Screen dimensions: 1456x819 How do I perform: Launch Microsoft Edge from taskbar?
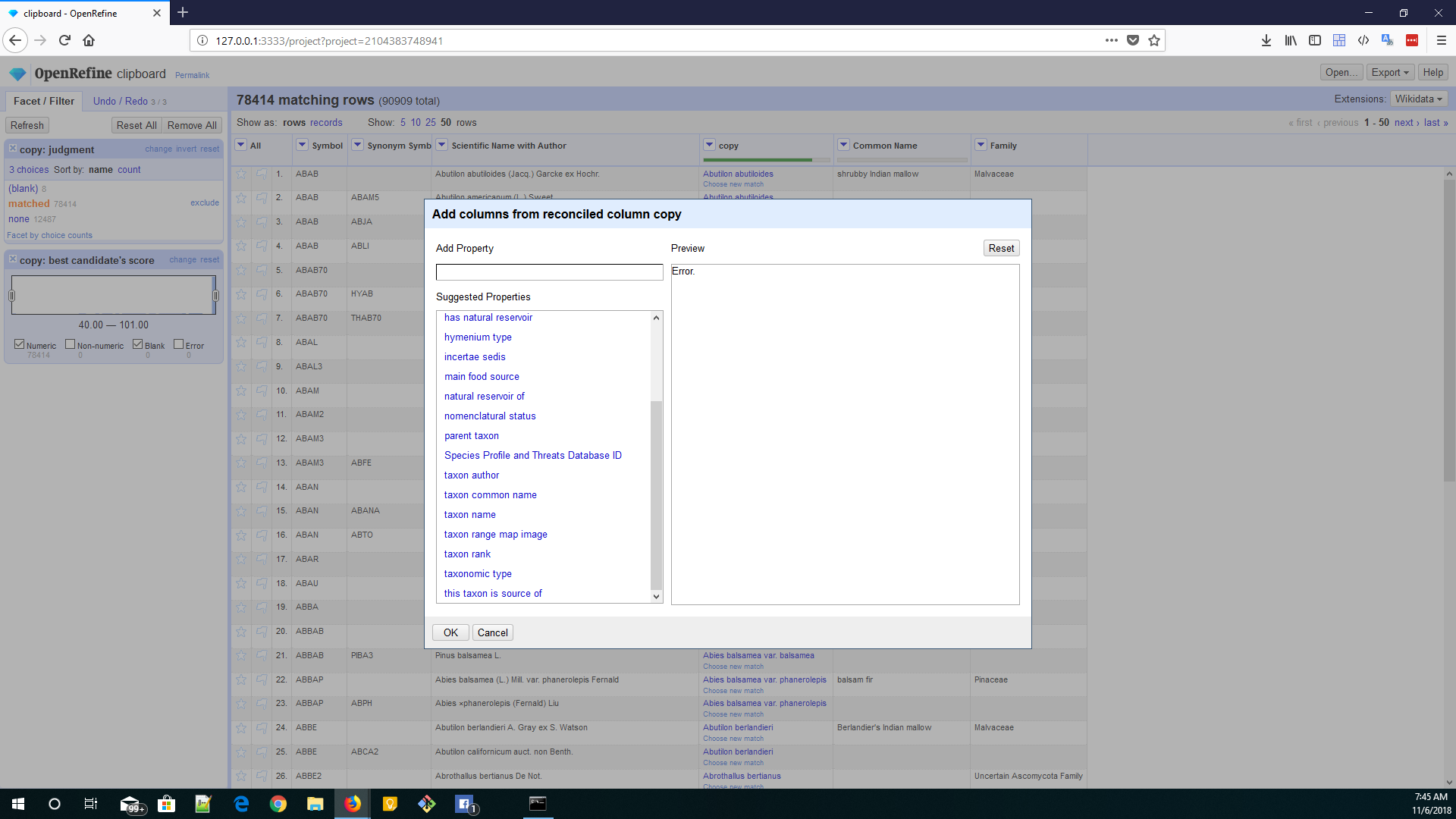click(x=242, y=804)
